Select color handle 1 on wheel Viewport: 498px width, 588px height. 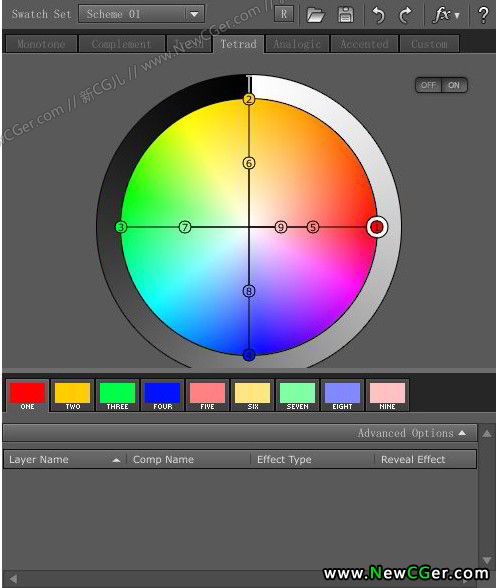377,227
